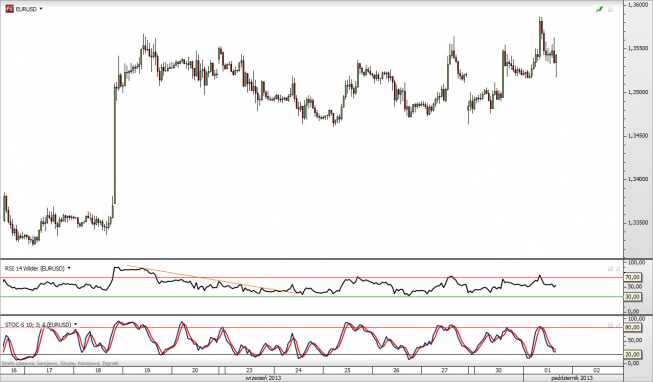The width and height of the screenshot is (653, 382).
Task: Click the 1,33500 price axis label
Action: (x=637, y=223)
